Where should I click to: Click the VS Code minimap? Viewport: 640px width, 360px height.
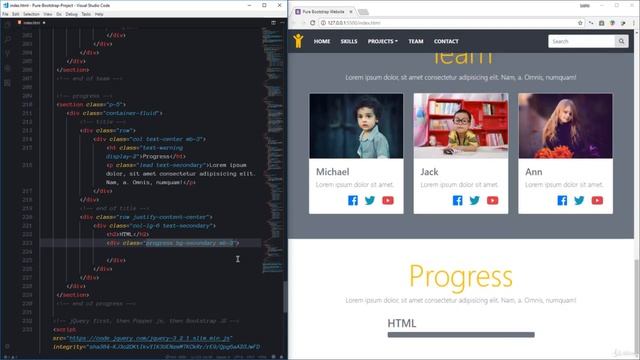point(272,151)
